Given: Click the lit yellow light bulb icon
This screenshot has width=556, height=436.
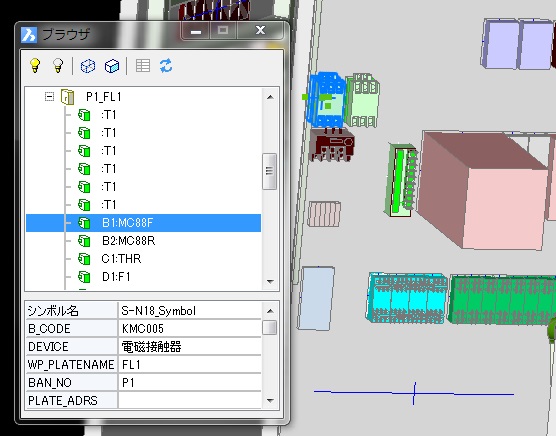Looking at the screenshot, I should [x=35, y=66].
